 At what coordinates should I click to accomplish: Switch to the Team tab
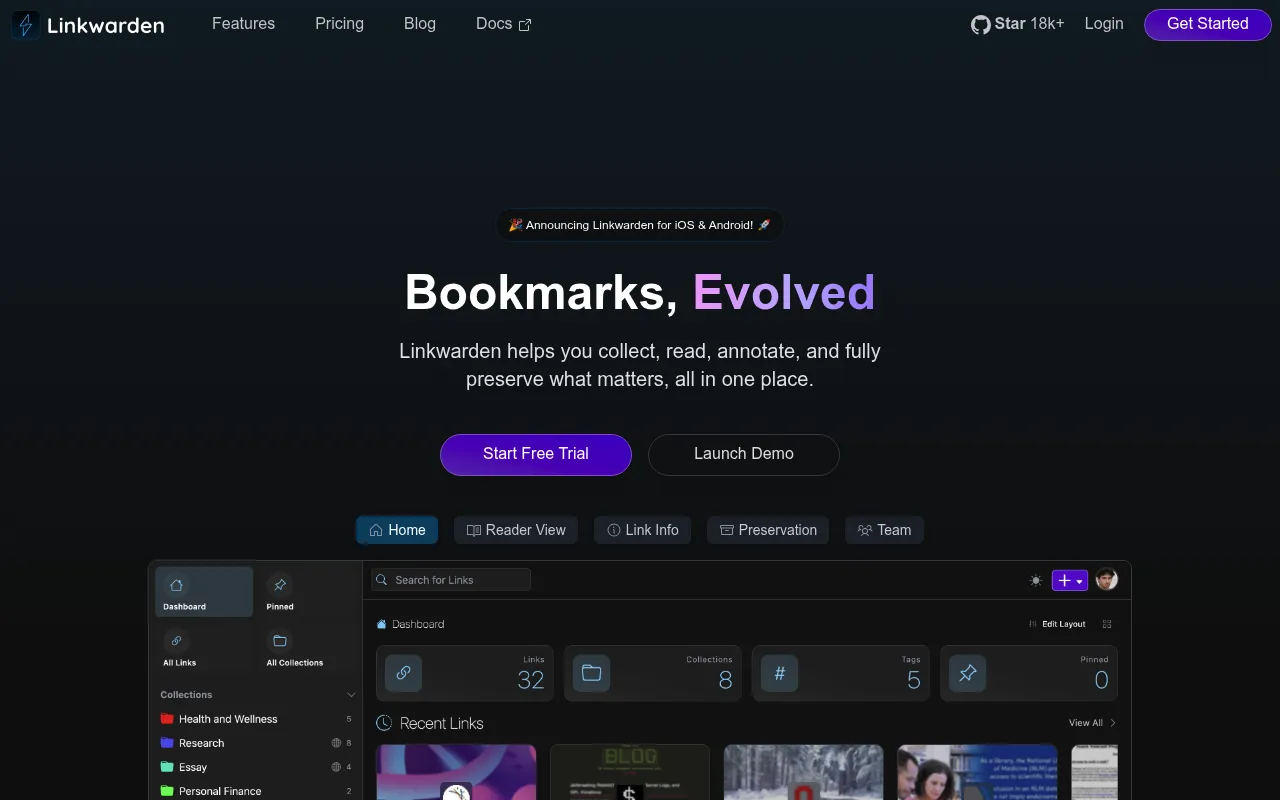pos(884,530)
